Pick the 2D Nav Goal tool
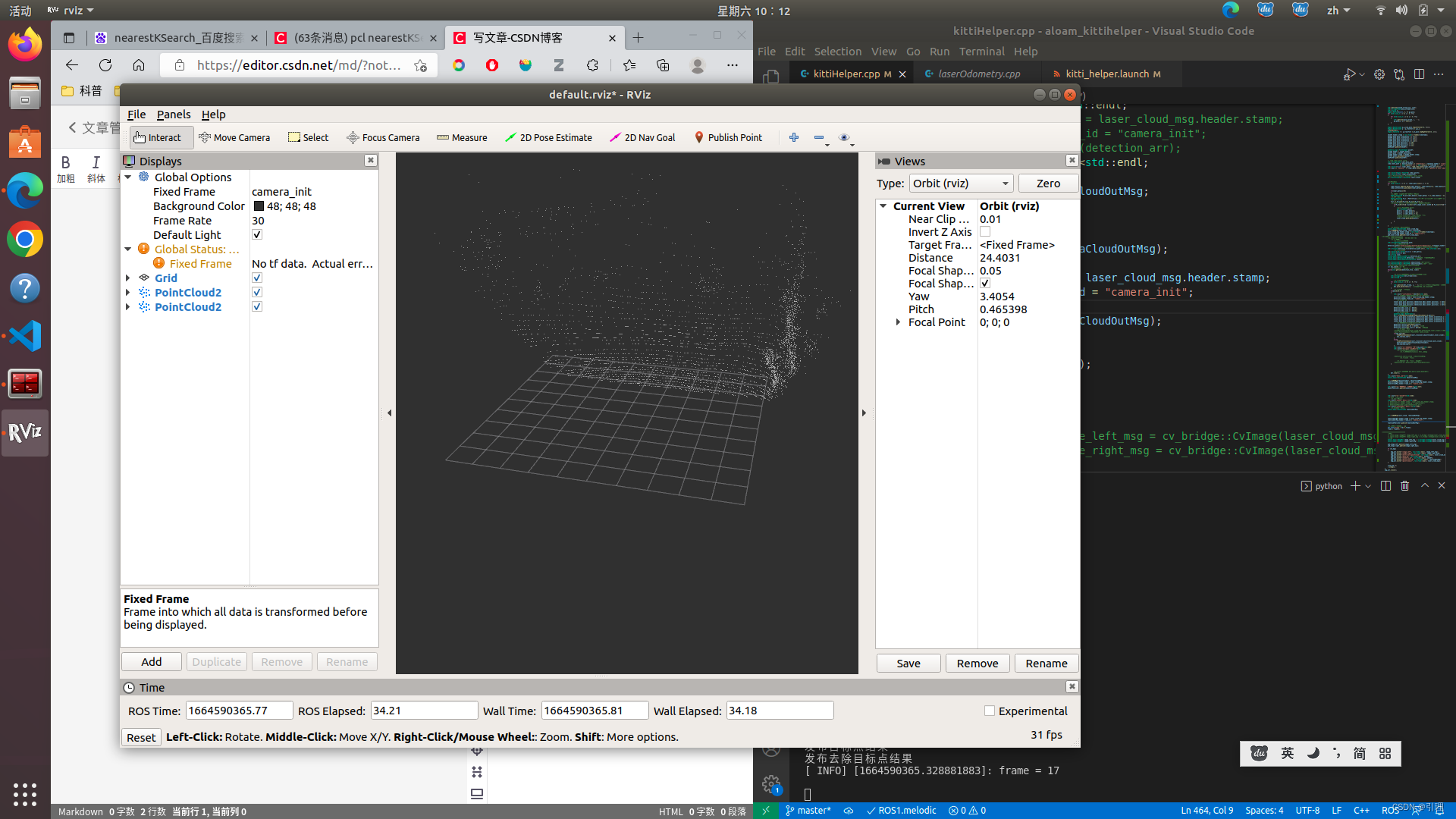This screenshot has height=819, width=1456. coord(642,137)
